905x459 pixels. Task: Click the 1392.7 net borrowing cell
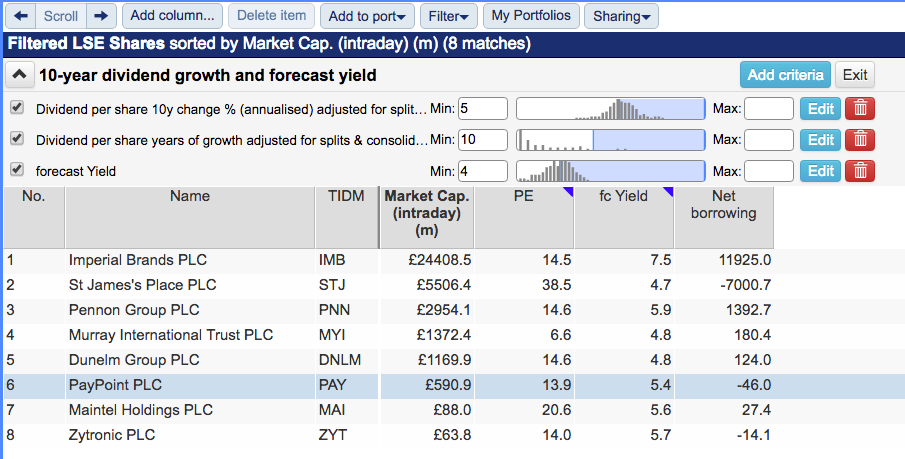click(724, 310)
